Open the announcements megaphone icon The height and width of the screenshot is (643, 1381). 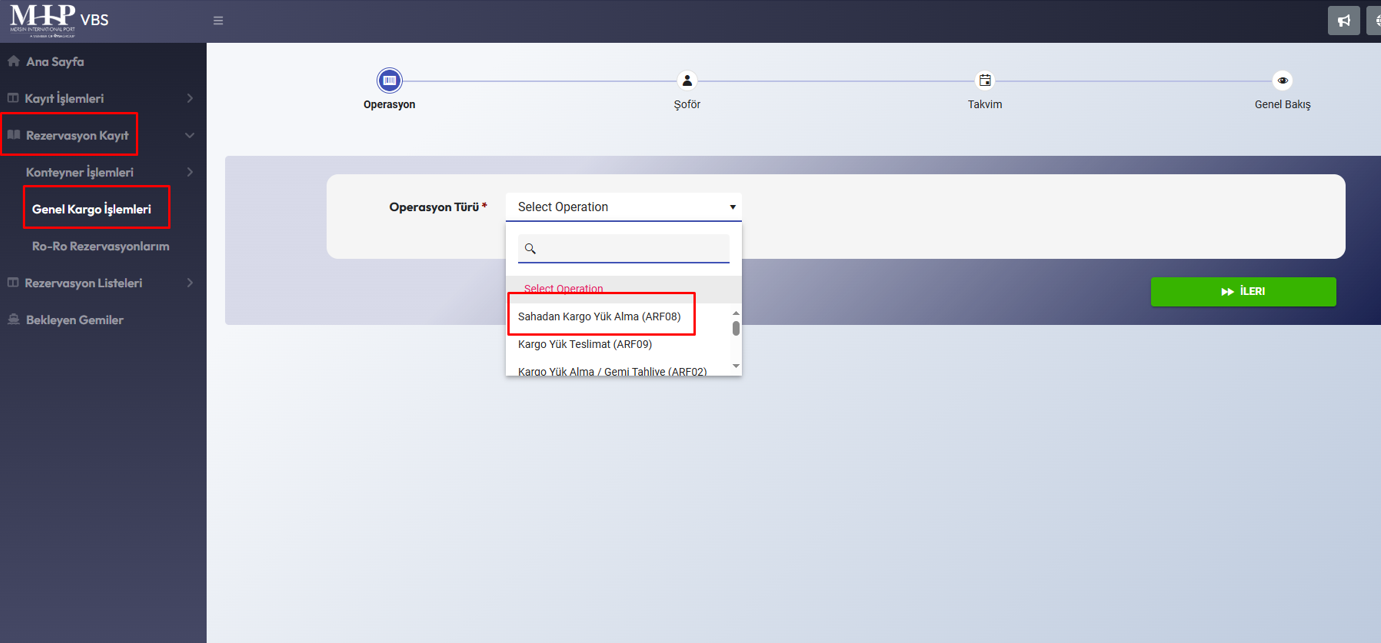(1343, 20)
